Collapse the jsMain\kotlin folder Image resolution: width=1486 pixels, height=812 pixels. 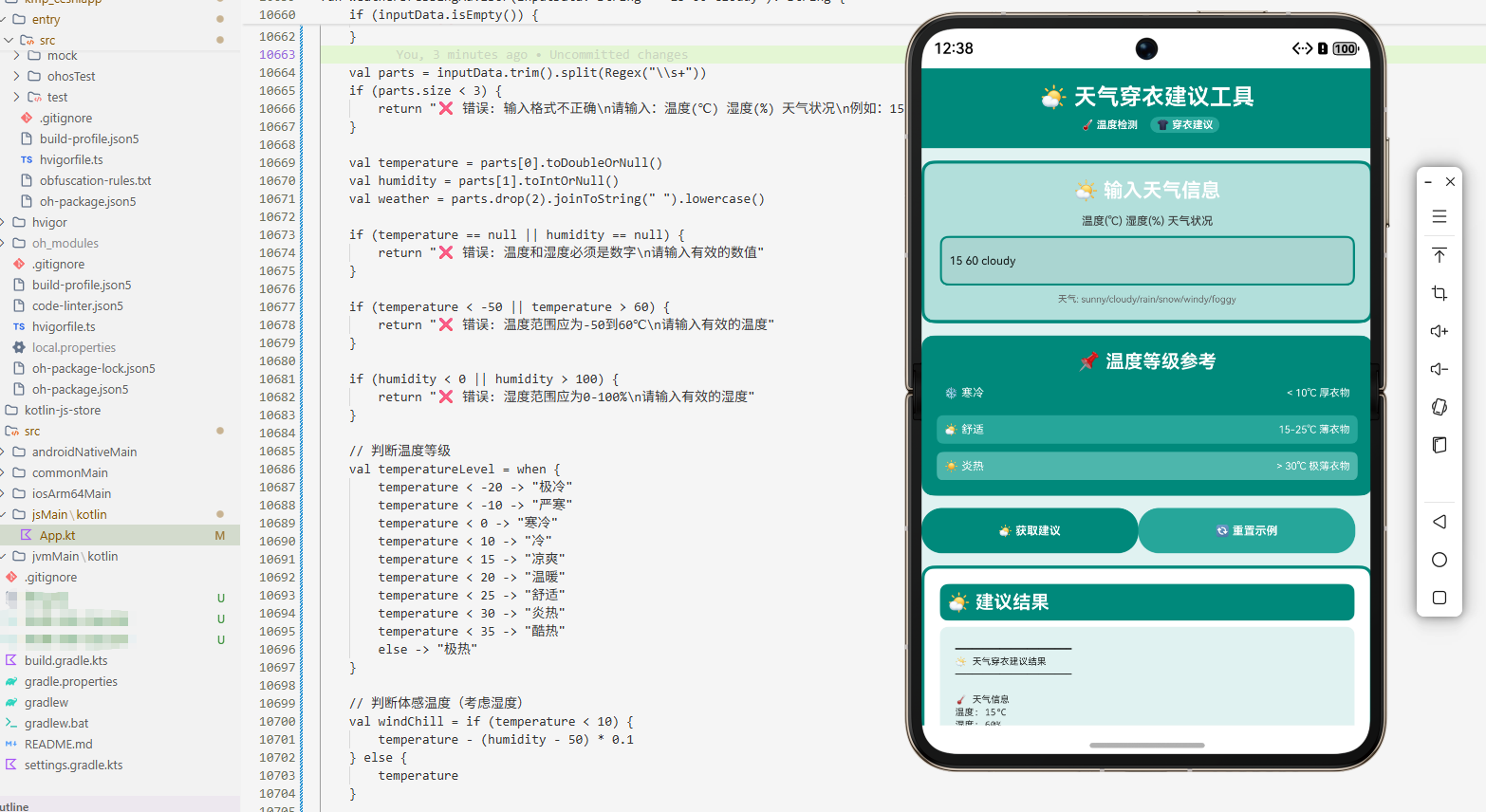[2, 514]
